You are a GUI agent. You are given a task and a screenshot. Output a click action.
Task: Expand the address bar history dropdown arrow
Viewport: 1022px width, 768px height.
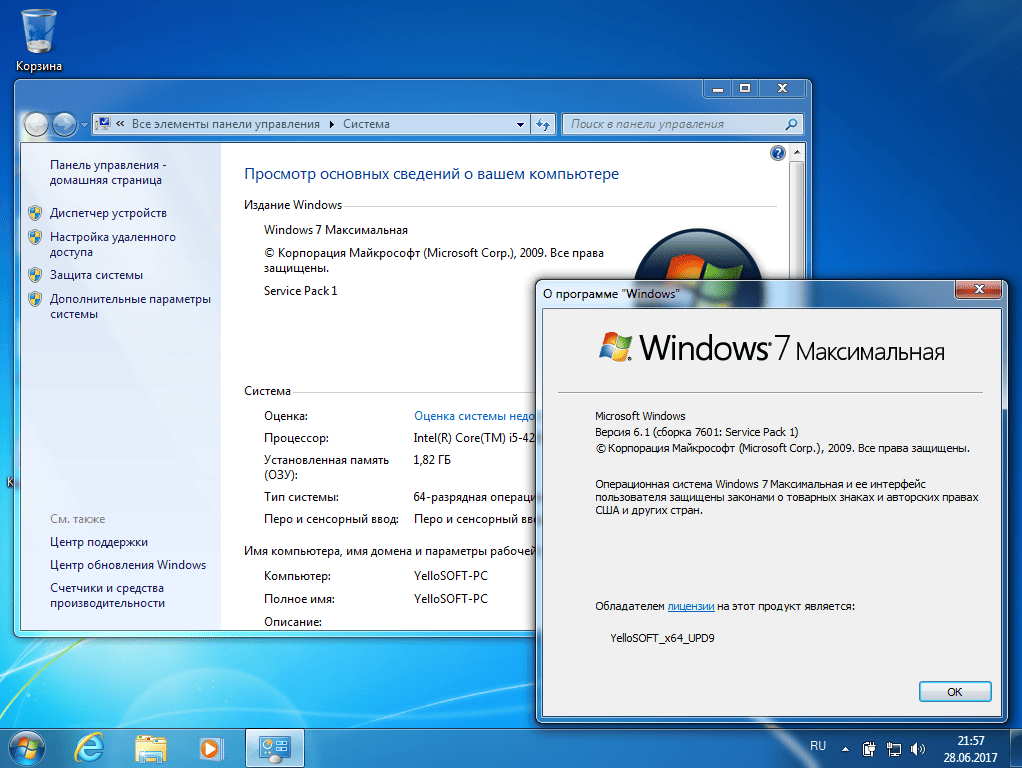point(520,125)
